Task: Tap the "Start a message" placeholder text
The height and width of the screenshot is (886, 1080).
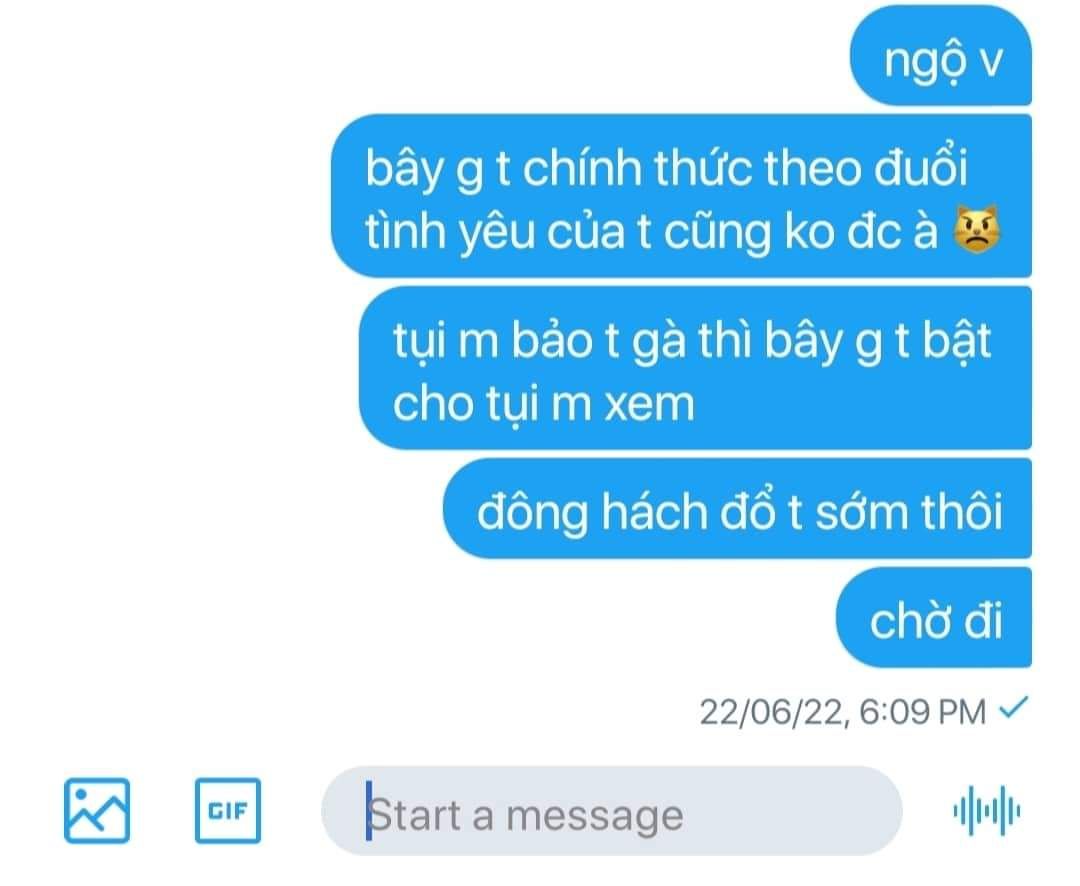Action: (526, 815)
